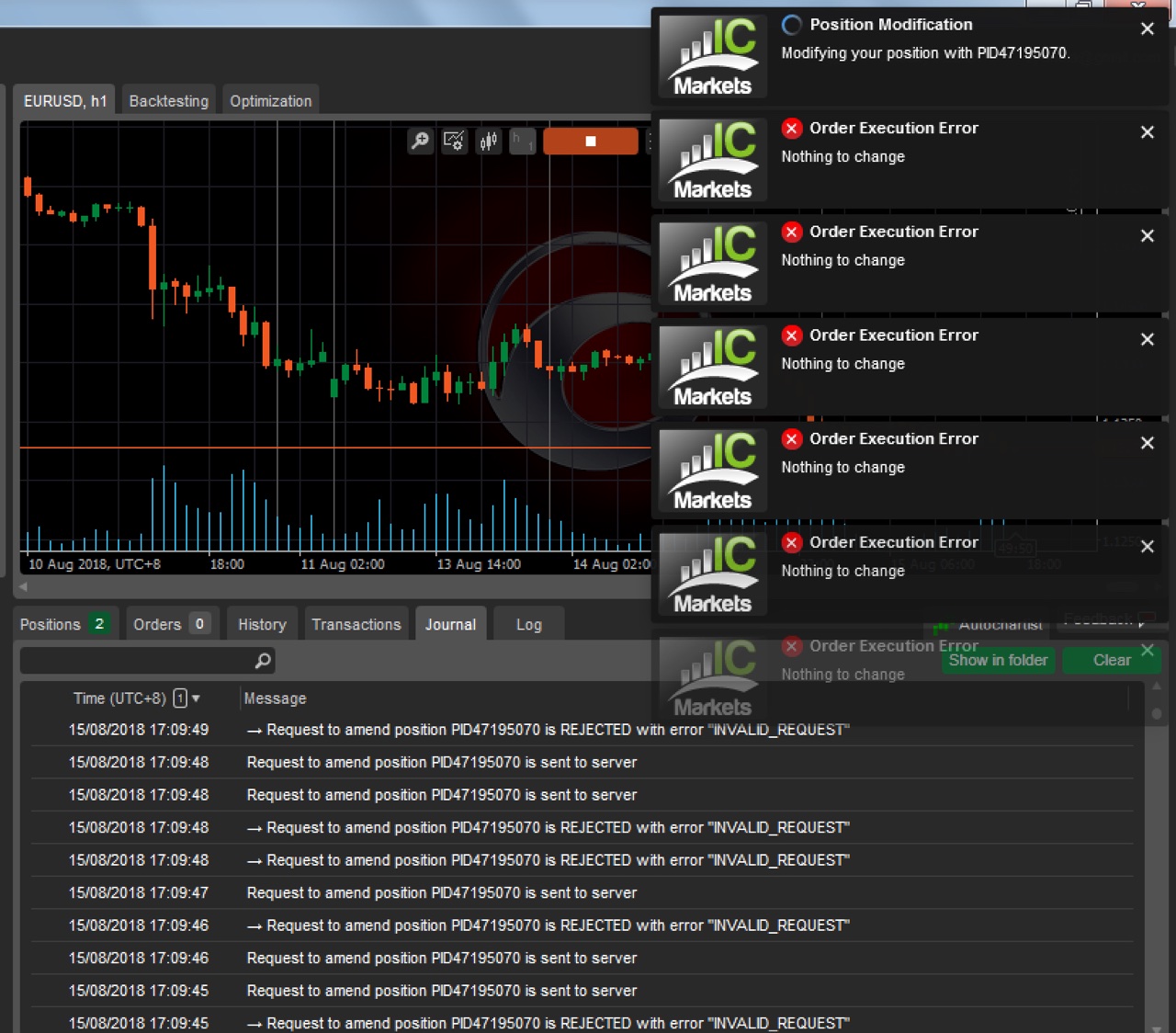Screen dimensions: 1176x1033
Task: Close the fifth Order Execution Error notification
Action: (x=1148, y=547)
